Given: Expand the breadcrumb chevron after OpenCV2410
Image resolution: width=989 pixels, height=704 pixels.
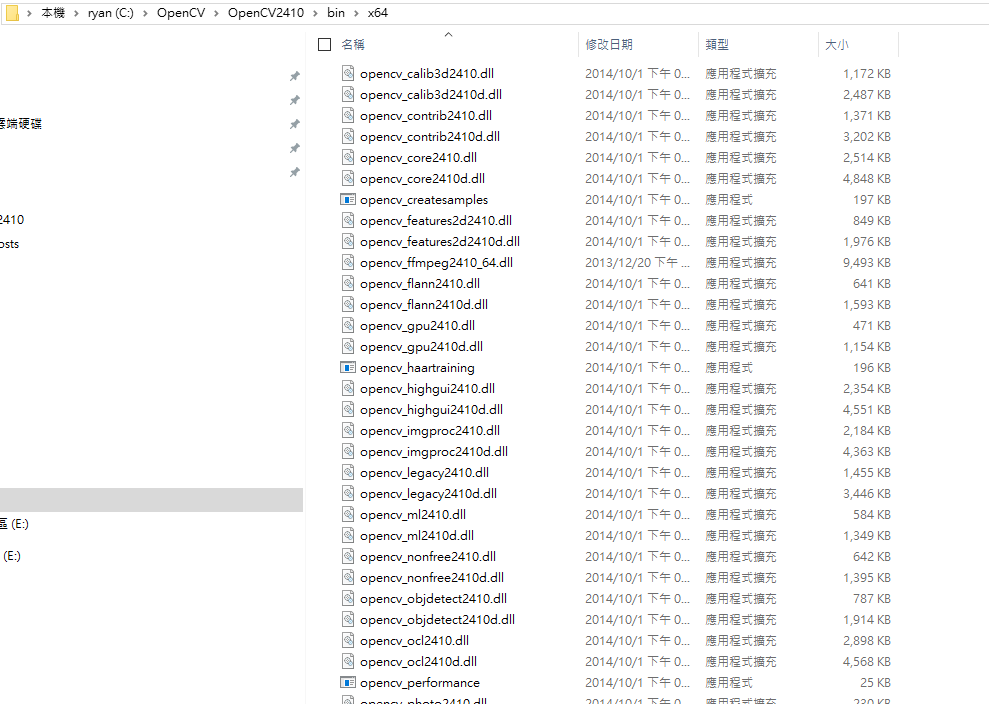Looking at the screenshot, I should 315,13.
